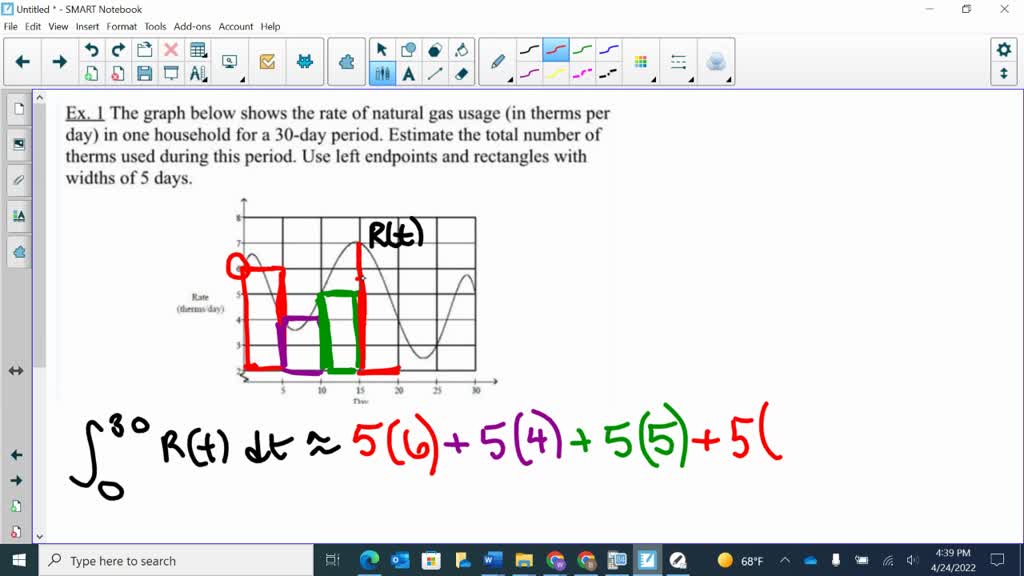Screen dimensions: 1024x576
Task: Open the Add-ons menu
Action: (x=192, y=27)
